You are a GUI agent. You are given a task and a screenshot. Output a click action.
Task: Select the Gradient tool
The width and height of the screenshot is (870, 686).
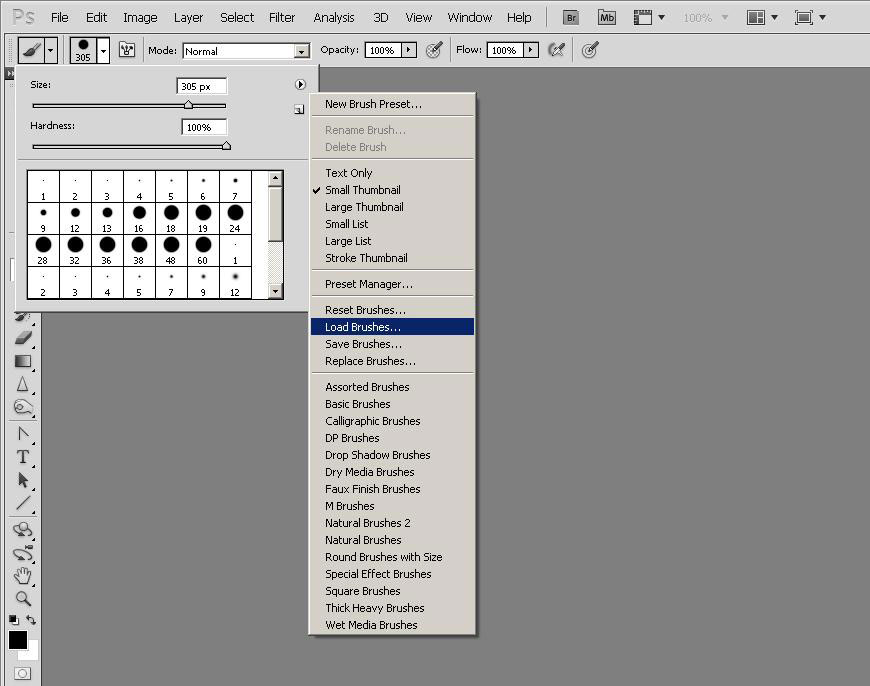[23, 361]
